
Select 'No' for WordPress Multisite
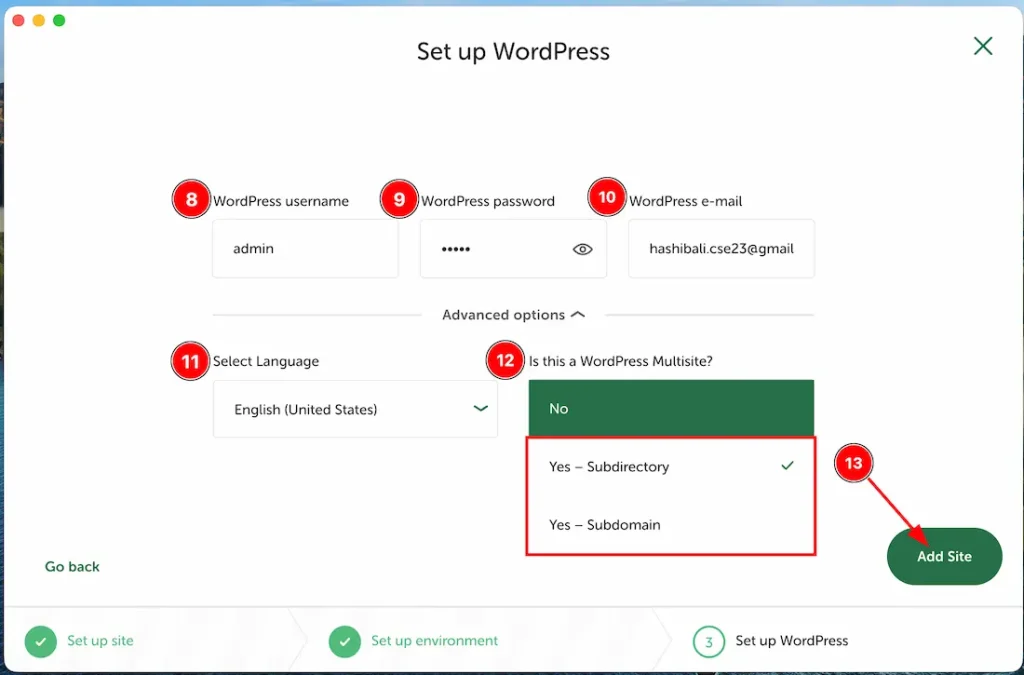coord(670,408)
